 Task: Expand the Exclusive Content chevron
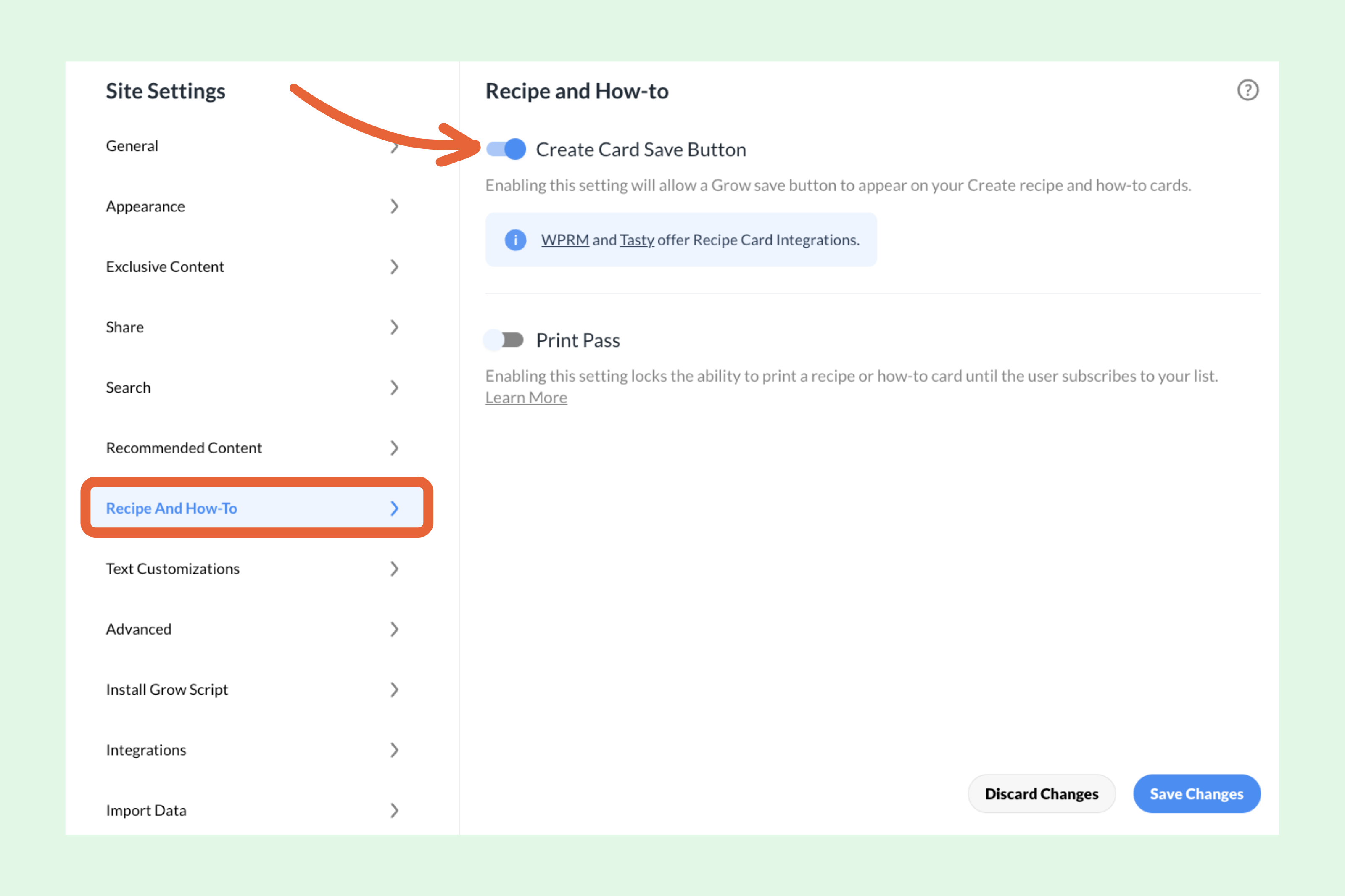tap(394, 267)
